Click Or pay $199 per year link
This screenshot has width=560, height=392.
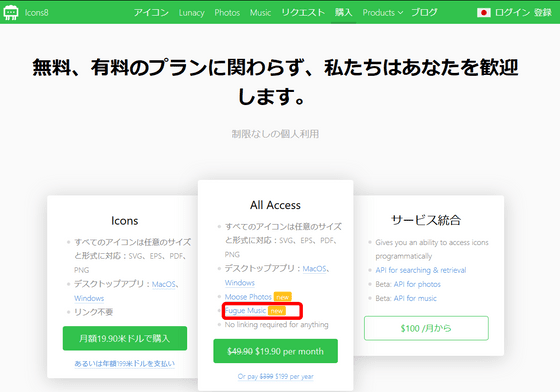click(275, 376)
